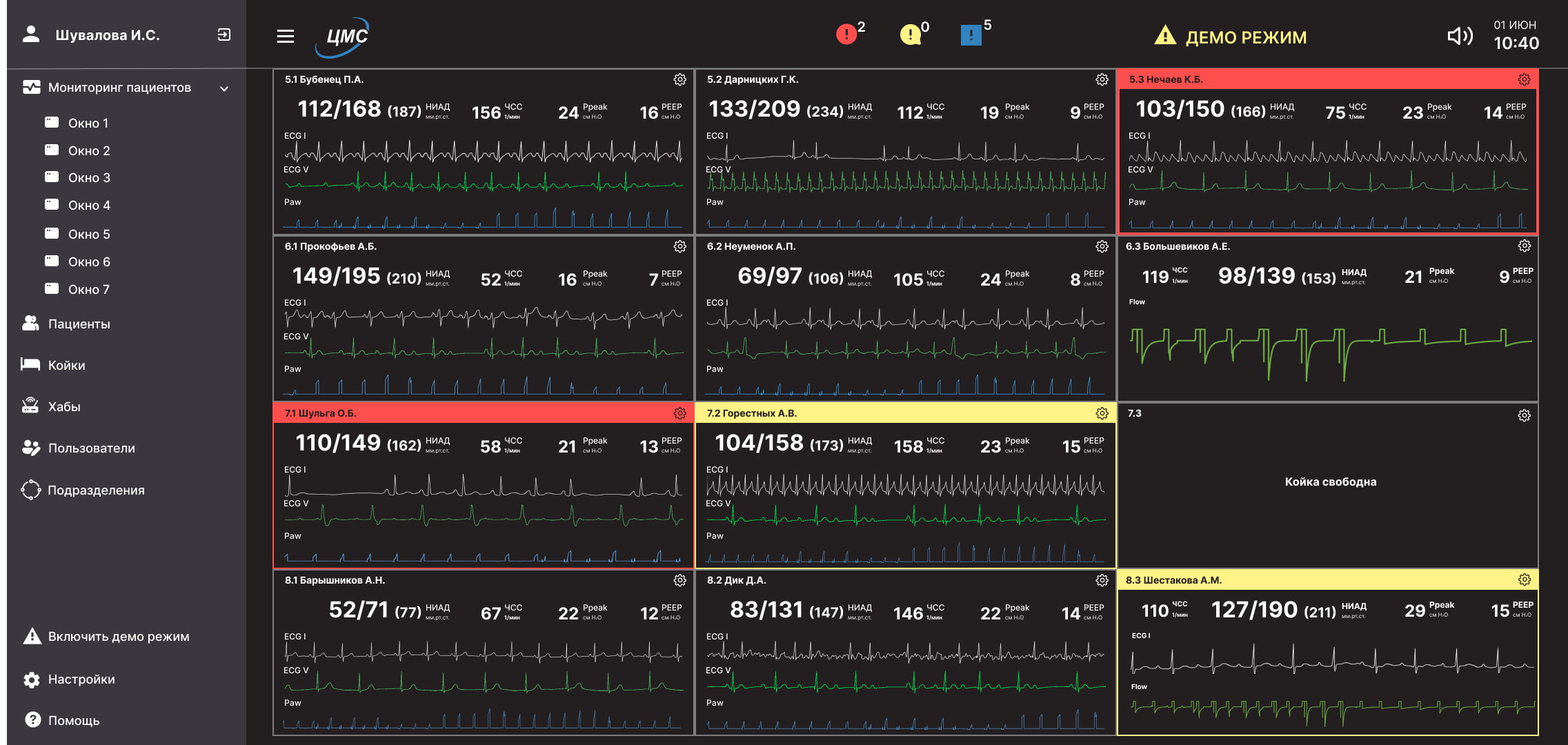Viewport: 1568px width, 745px height.
Task: Open settings gear for bed 5.3 Нечаев
Action: point(1524,80)
